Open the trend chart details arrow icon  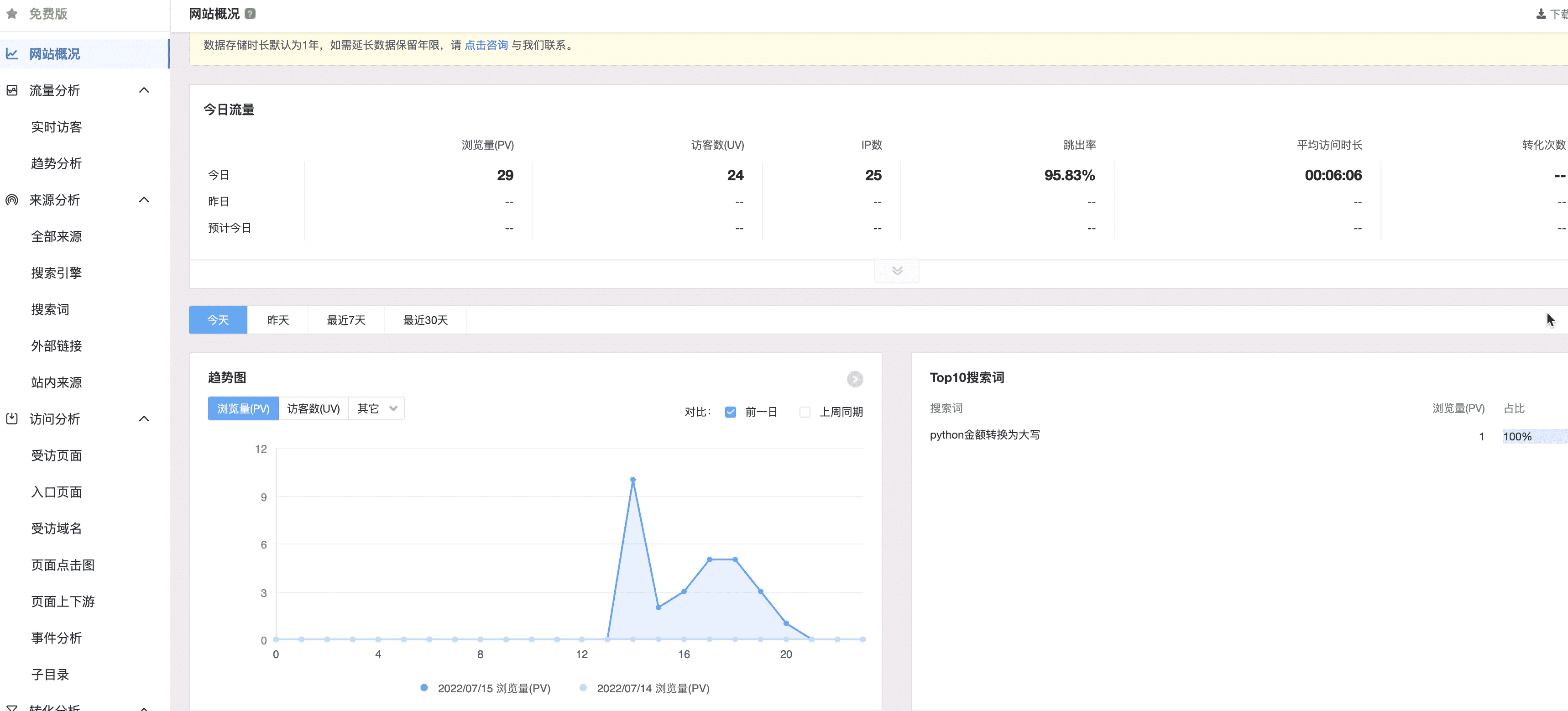(855, 379)
